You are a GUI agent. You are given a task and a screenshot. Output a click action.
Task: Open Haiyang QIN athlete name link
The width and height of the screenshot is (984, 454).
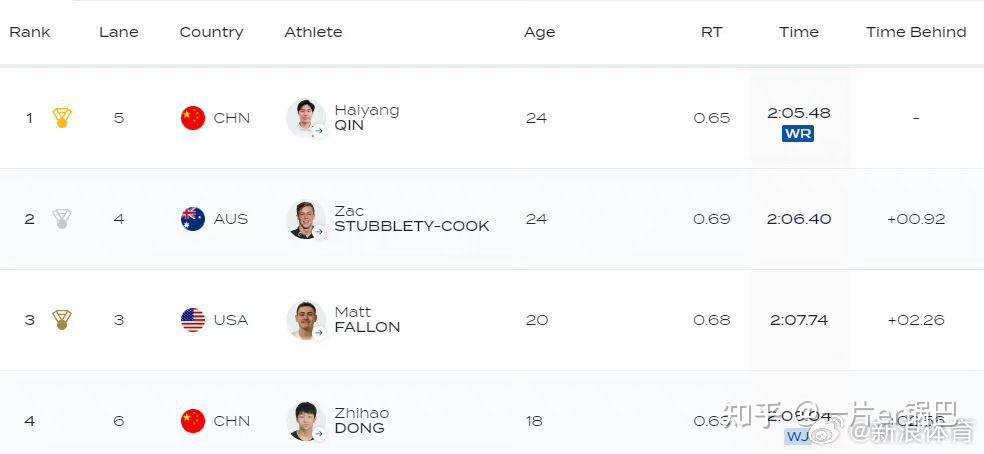(x=366, y=118)
